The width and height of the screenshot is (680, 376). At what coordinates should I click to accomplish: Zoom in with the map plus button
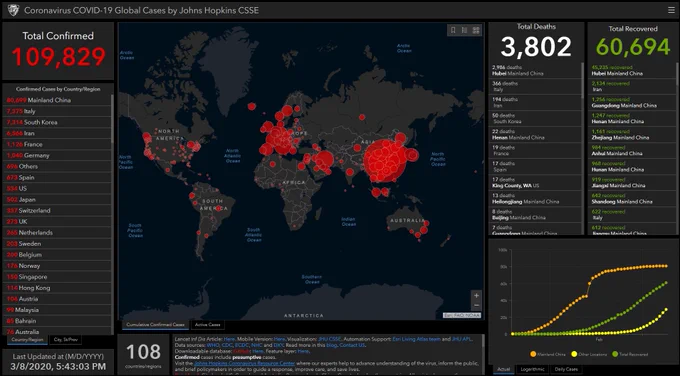(x=476, y=295)
